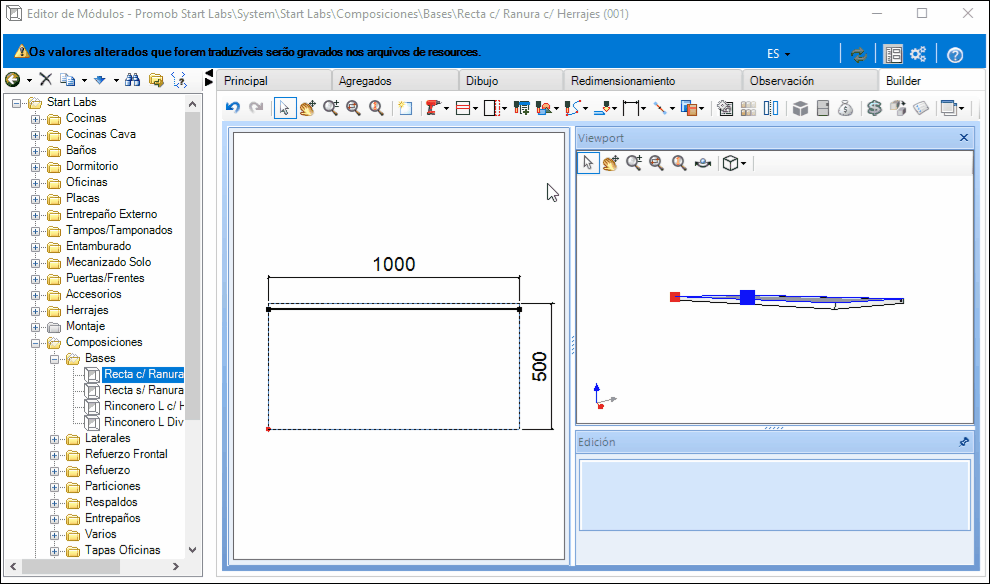Screen dimensions: 990x584
Task: Click the gears settings icon in blue bar
Action: [x=919, y=54]
